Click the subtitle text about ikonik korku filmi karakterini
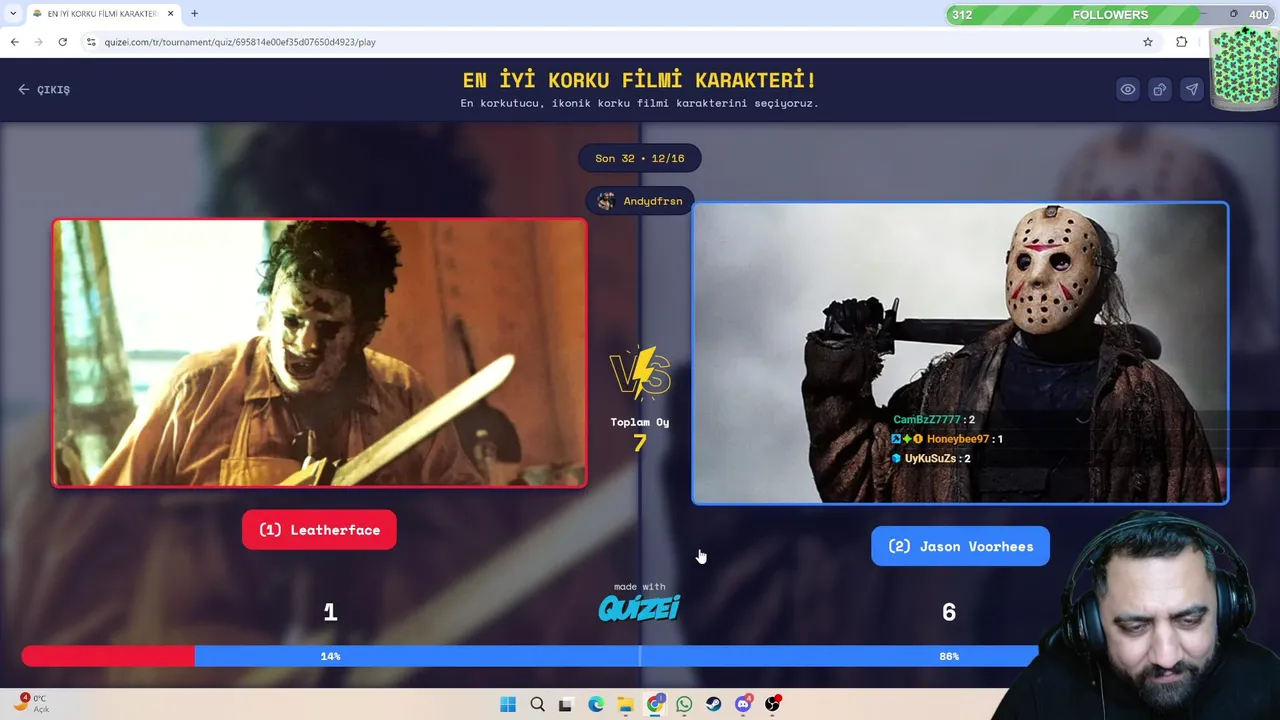The width and height of the screenshot is (1280, 720). [640, 103]
